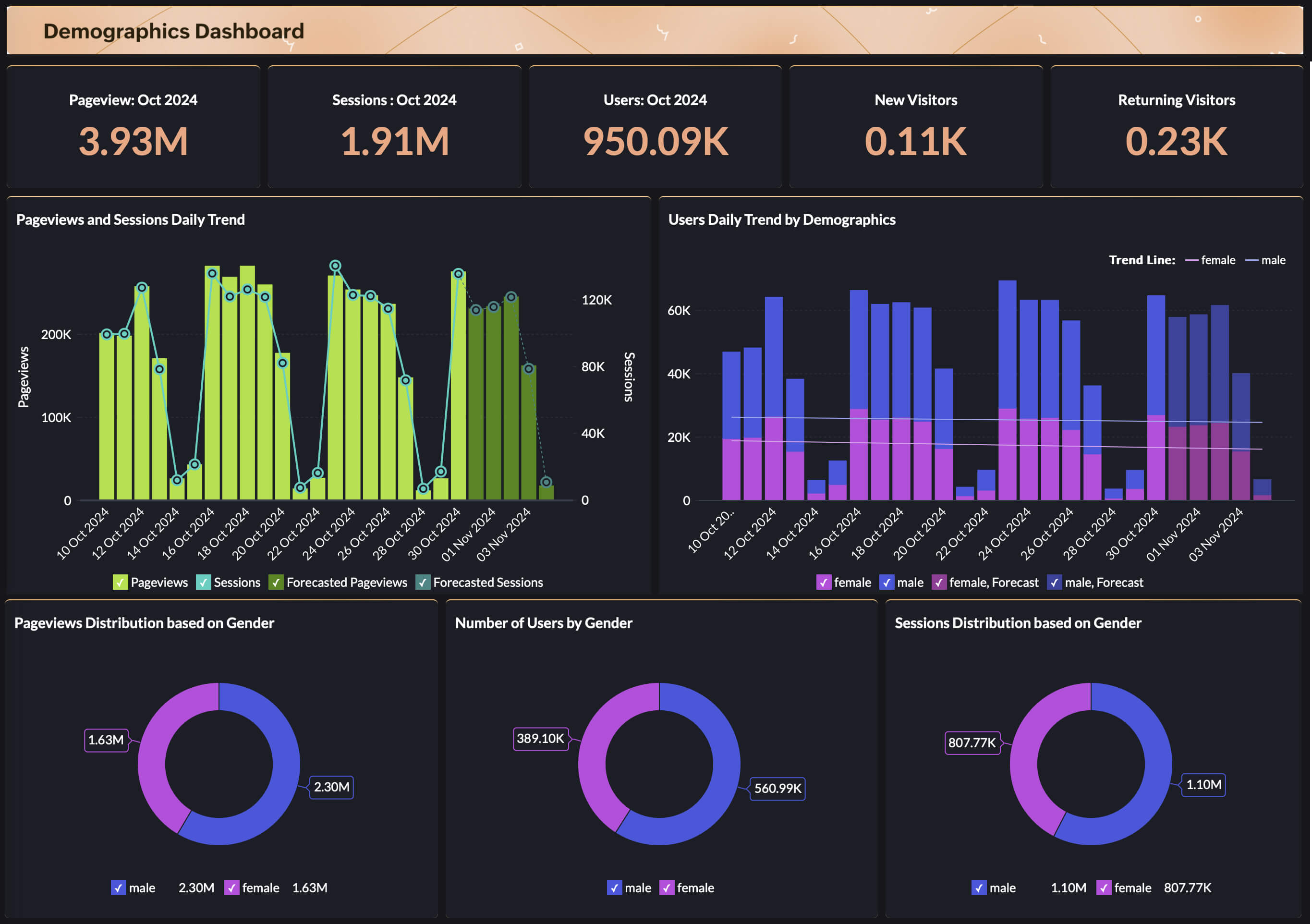Hide Forecasted Pageviews series via legend
The width and height of the screenshot is (1312, 924).
click(x=276, y=582)
